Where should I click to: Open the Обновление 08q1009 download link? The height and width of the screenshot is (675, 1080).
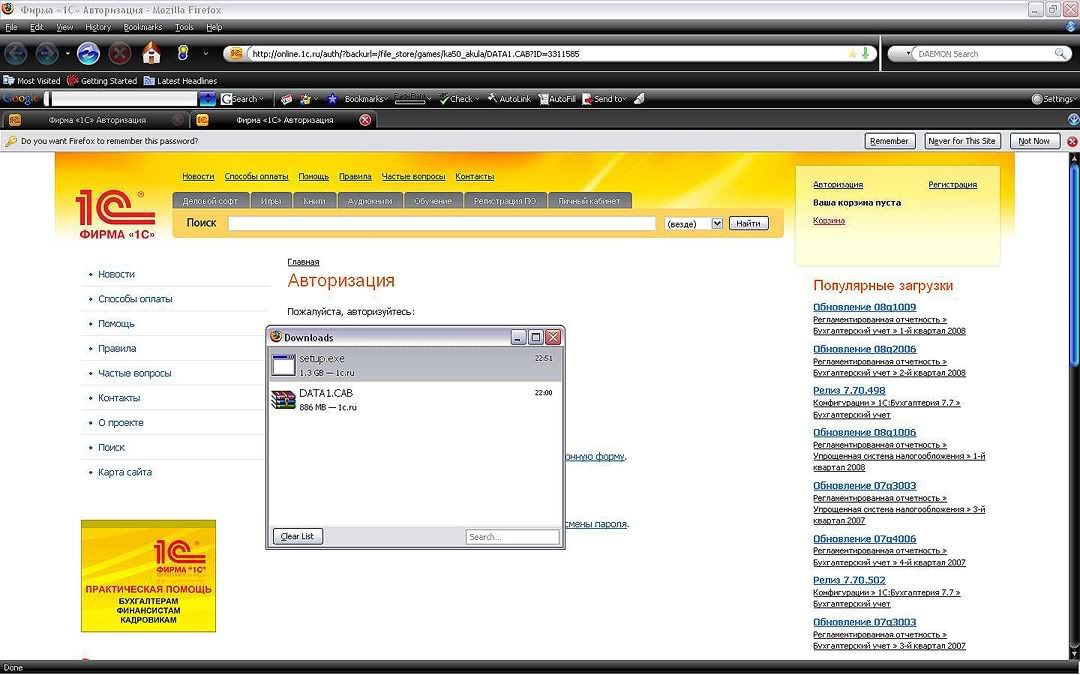[864, 307]
